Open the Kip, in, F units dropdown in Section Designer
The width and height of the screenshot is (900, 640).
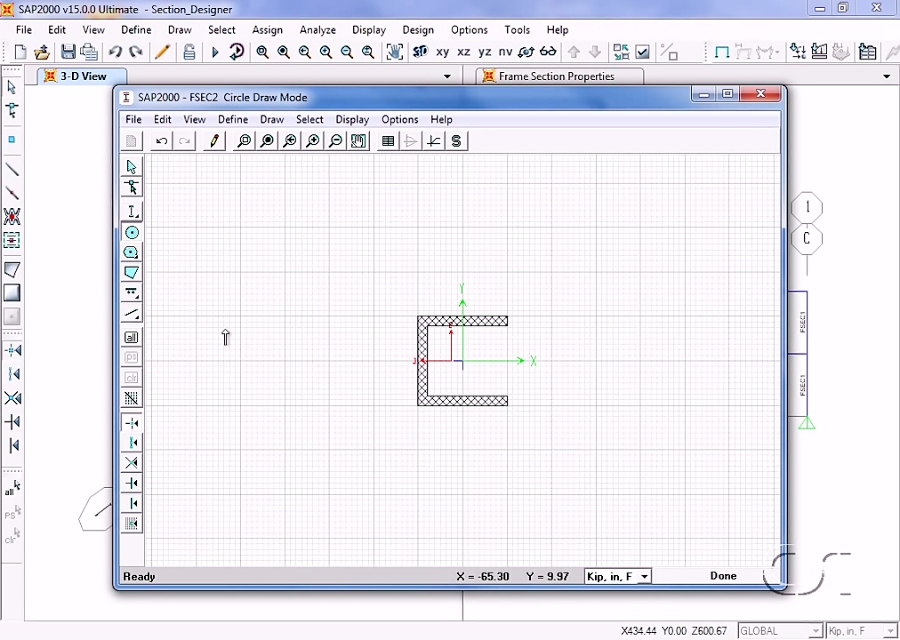[x=616, y=576]
